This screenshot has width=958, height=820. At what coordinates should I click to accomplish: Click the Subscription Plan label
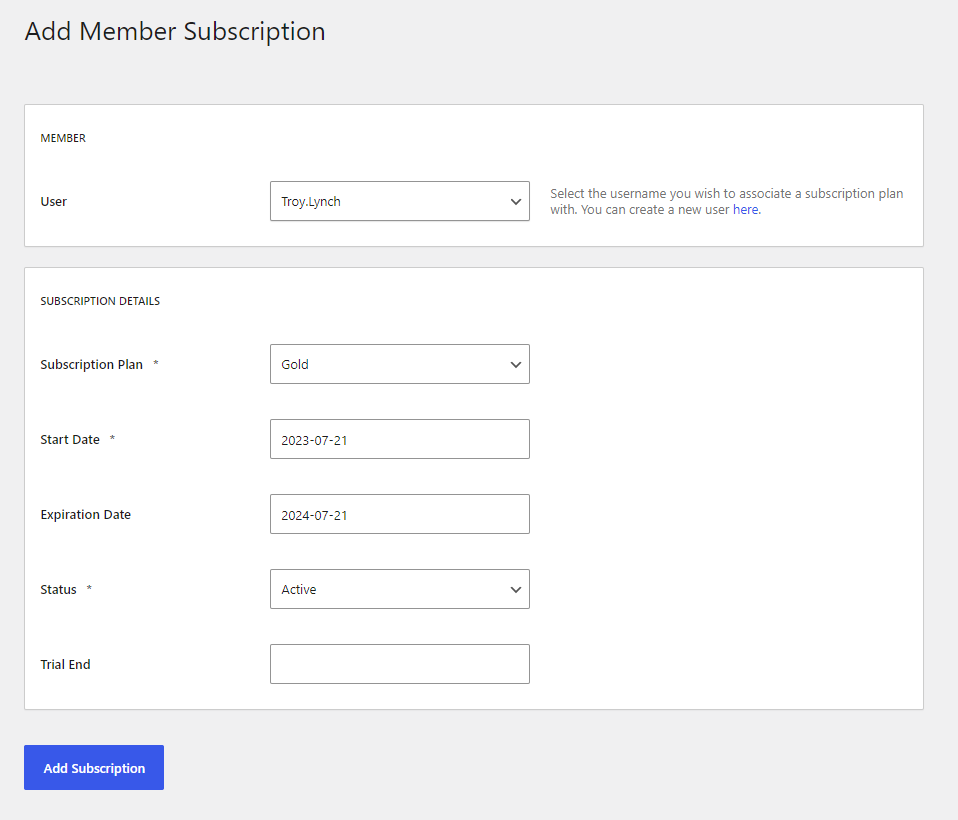92,365
